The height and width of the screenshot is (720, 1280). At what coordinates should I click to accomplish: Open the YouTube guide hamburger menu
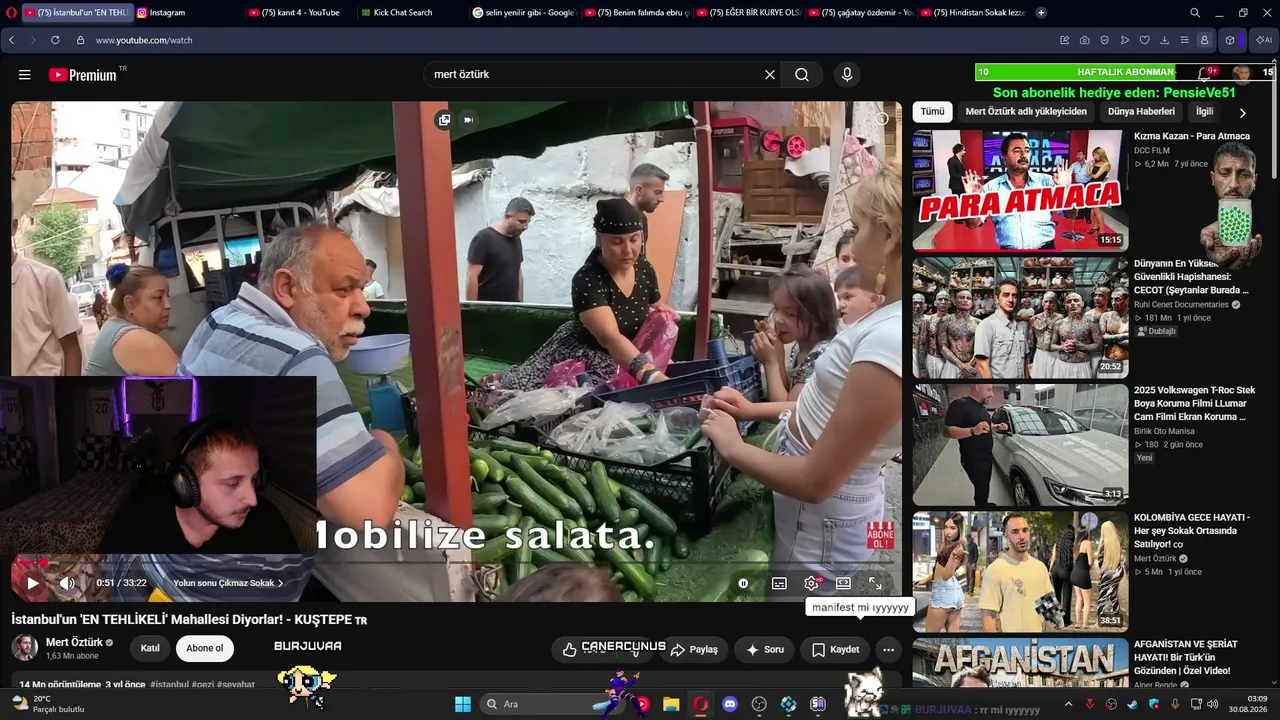[25, 75]
